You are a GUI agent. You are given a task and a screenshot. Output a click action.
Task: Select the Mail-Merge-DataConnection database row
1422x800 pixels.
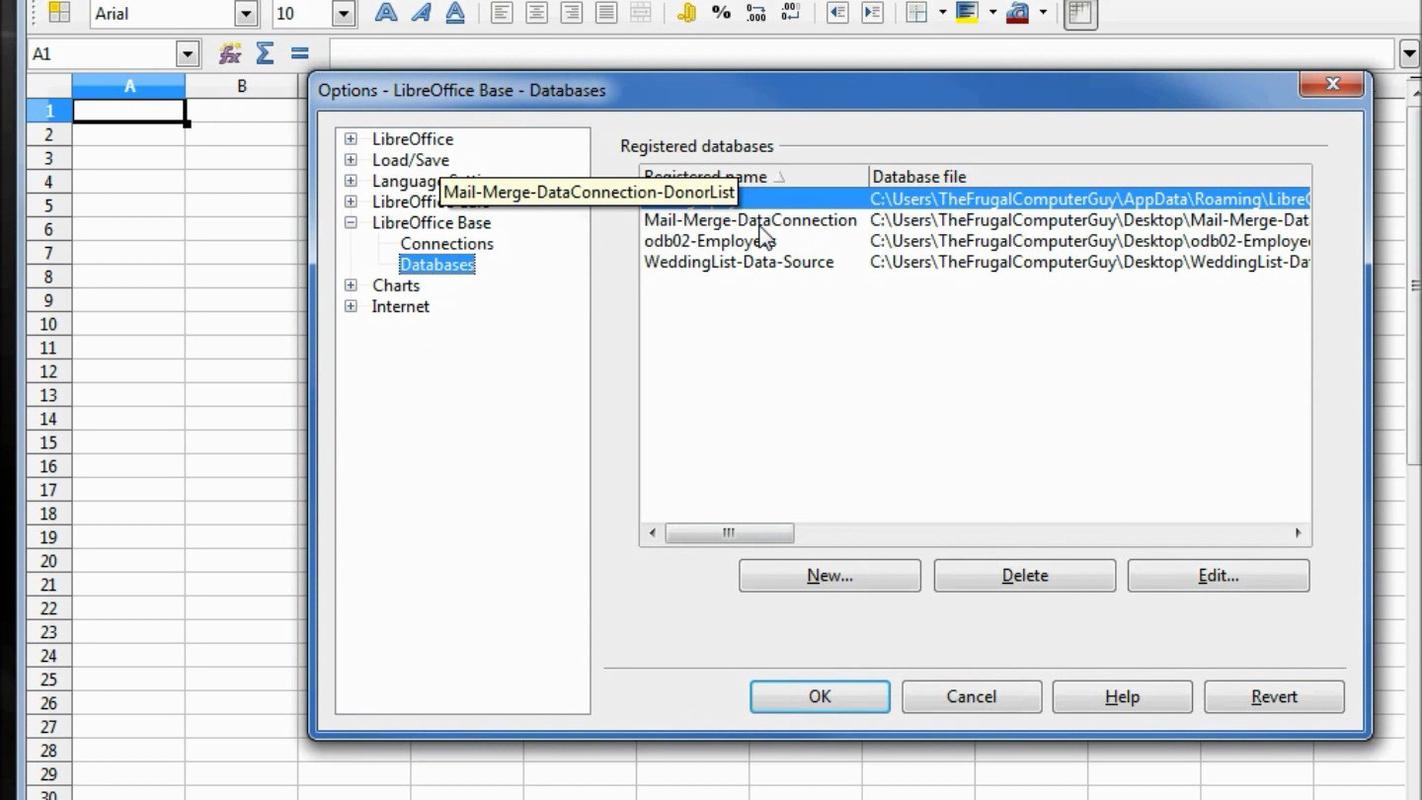pyautogui.click(x=975, y=220)
